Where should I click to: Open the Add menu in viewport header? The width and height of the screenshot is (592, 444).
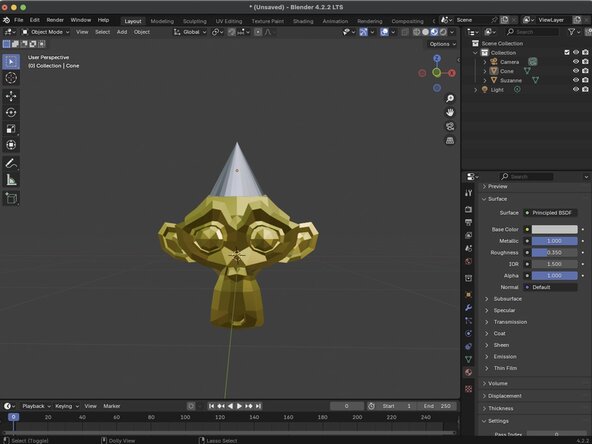(122, 32)
